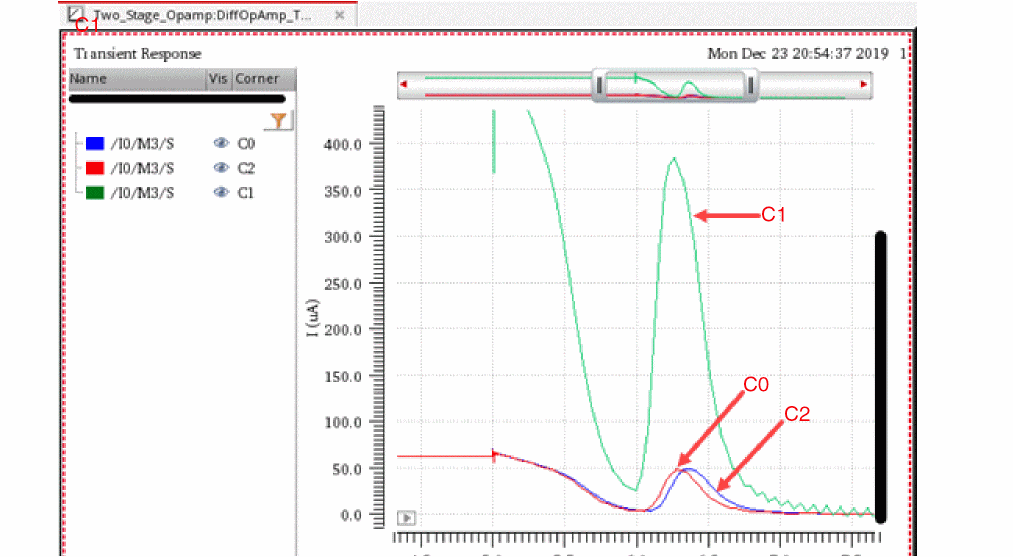
Task: Click the green C1 color swatch
Action: pos(95,193)
